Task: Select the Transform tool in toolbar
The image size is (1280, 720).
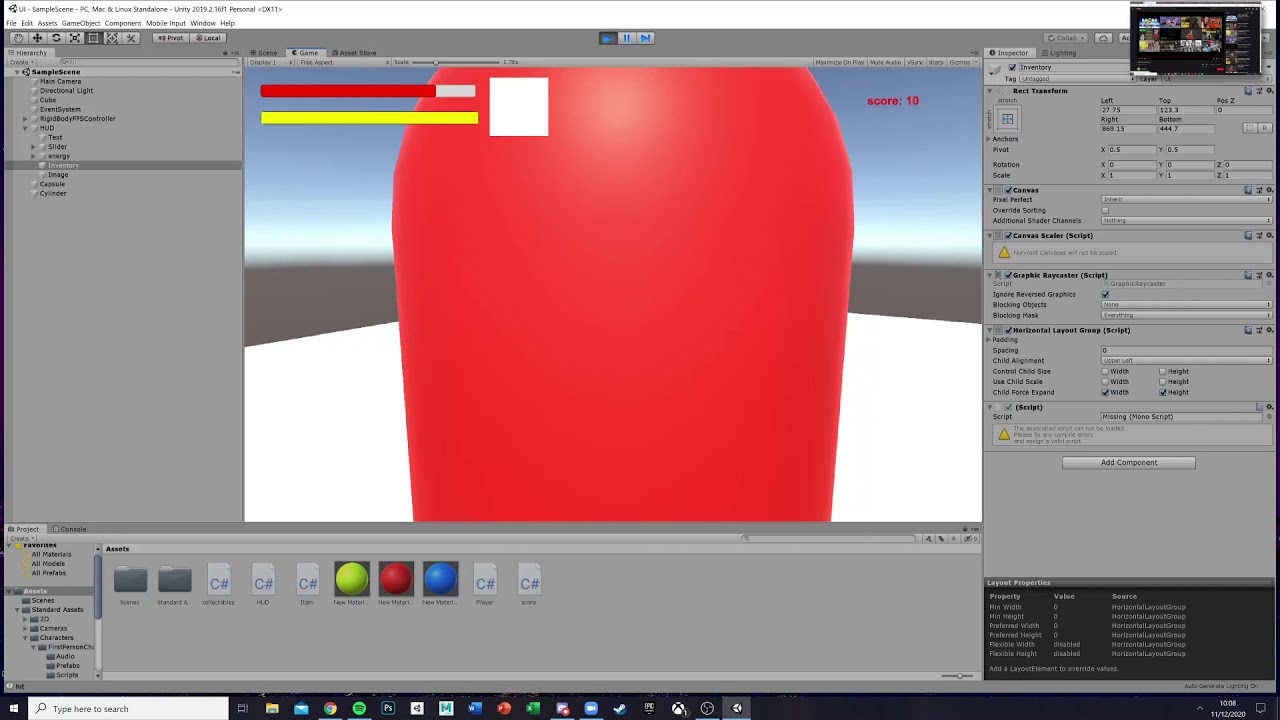Action: click(112, 38)
